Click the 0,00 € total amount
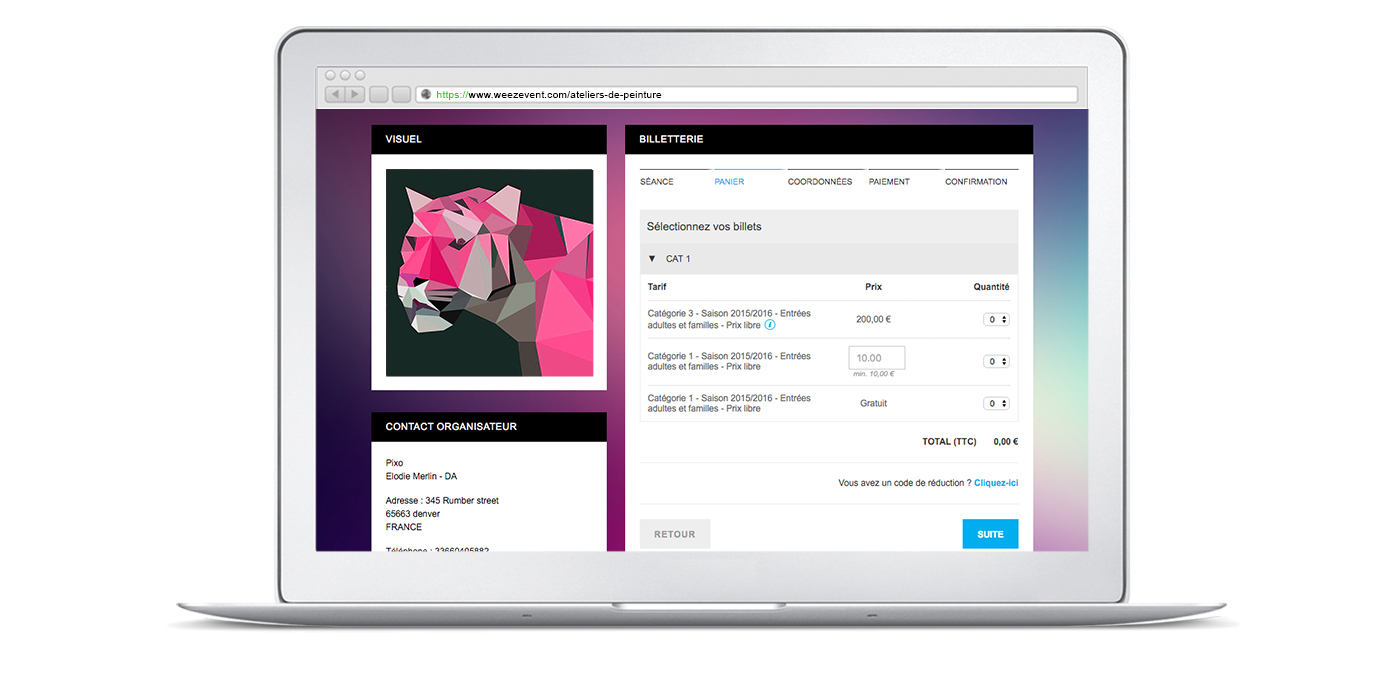The width and height of the screenshot is (1400, 673). [x=1005, y=441]
